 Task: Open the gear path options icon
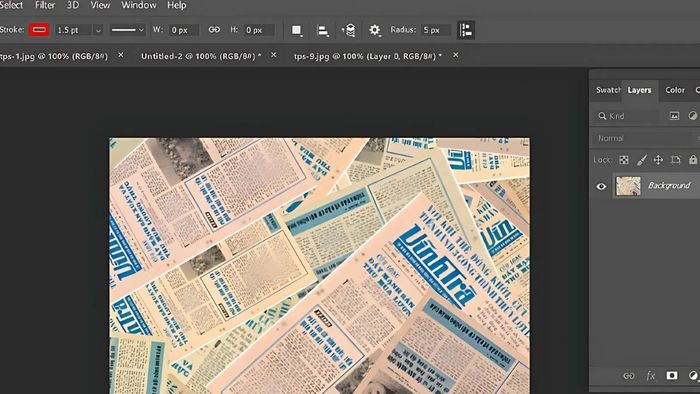(x=375, y=30)
